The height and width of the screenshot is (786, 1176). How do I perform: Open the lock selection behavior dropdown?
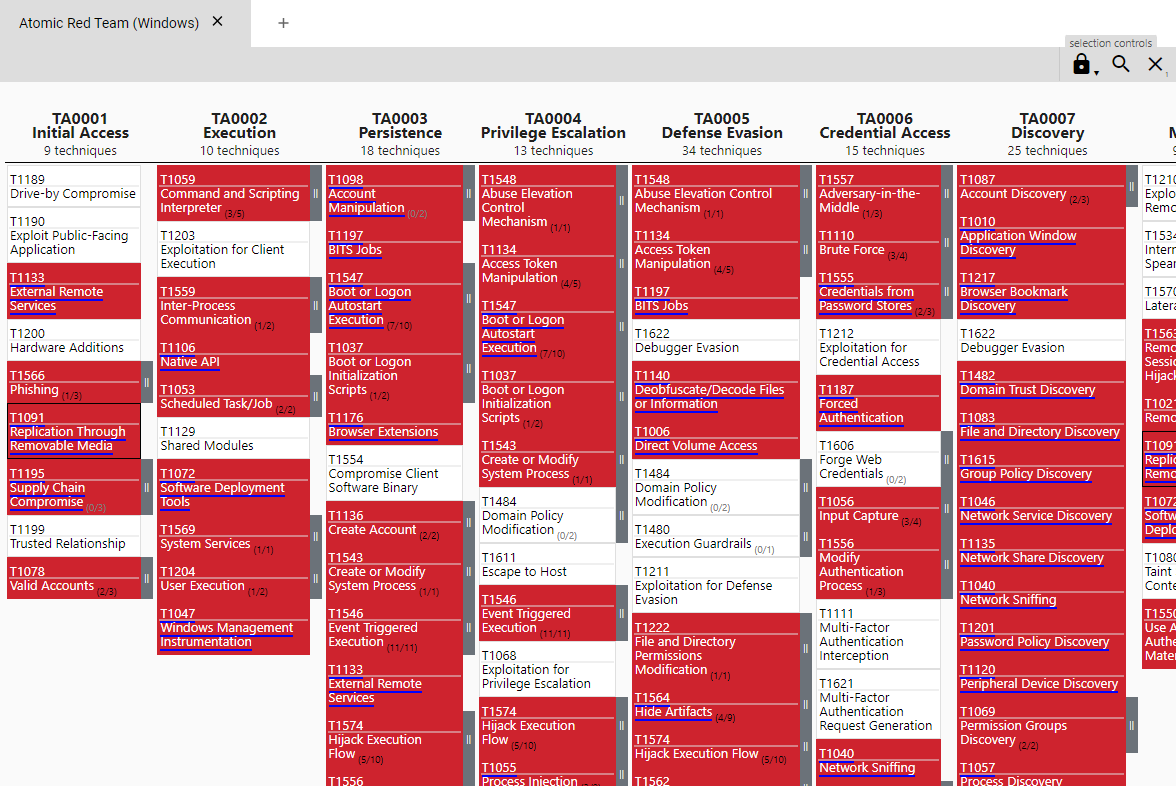click(x=1085, y=64)
